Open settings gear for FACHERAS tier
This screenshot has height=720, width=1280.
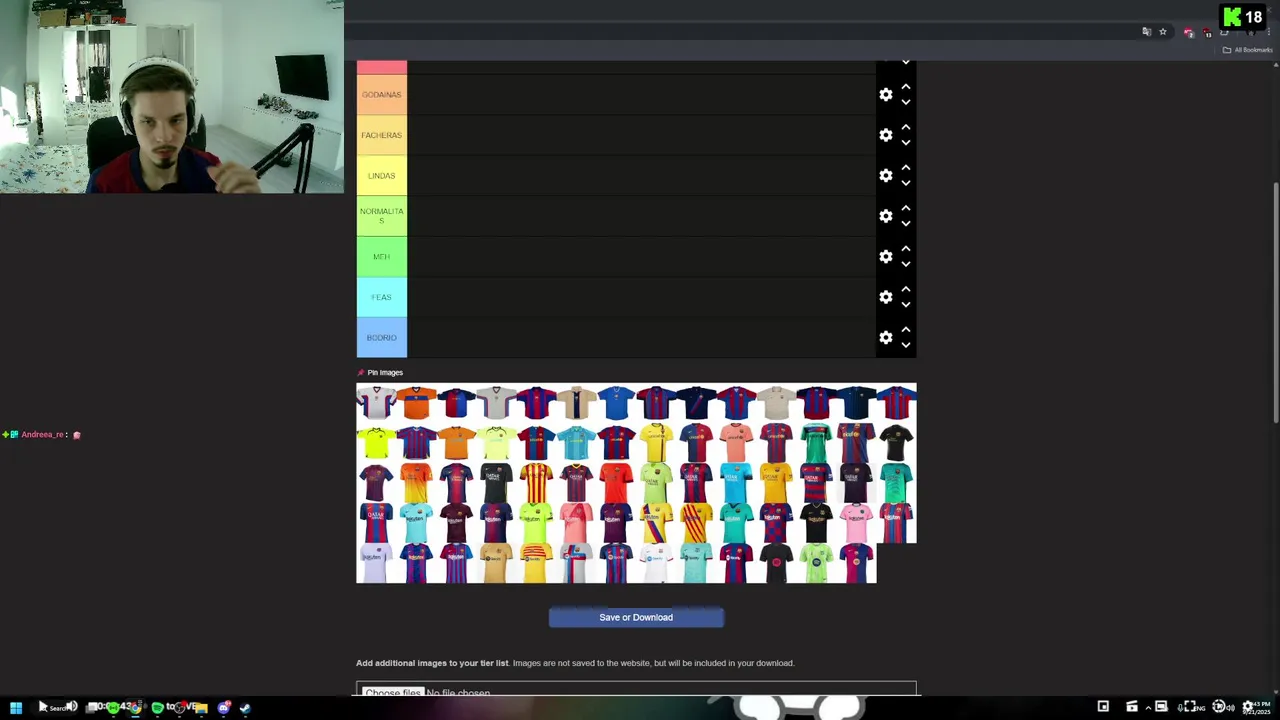(886, 135)
